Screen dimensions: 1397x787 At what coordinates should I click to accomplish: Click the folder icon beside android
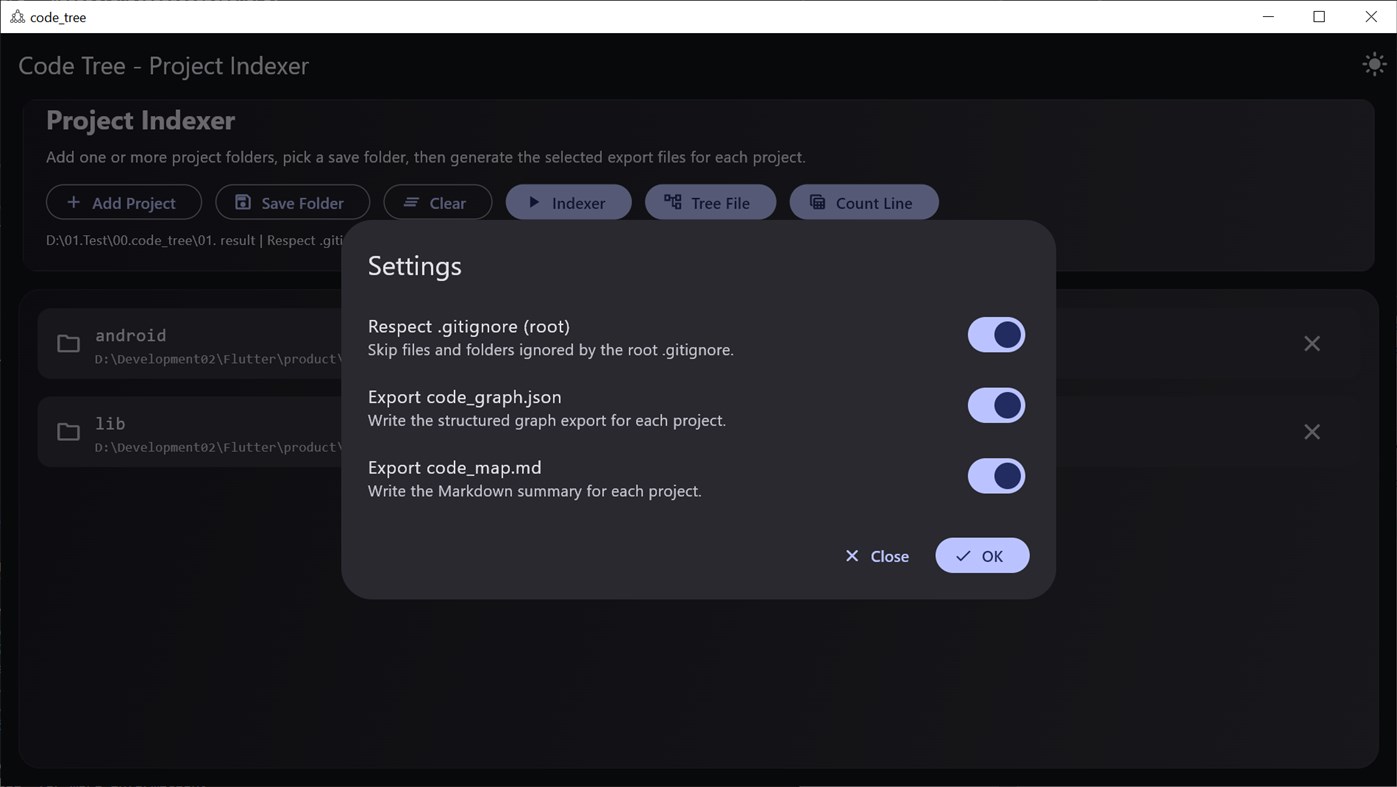(68, 344)
